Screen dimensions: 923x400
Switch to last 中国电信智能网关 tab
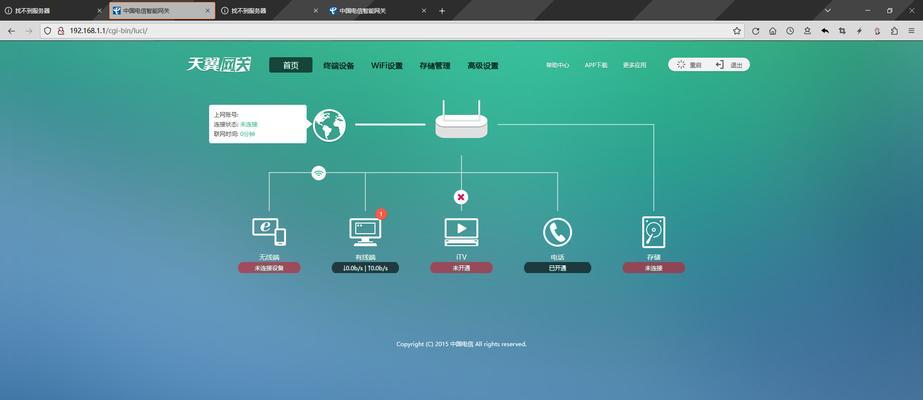[378, 11]
